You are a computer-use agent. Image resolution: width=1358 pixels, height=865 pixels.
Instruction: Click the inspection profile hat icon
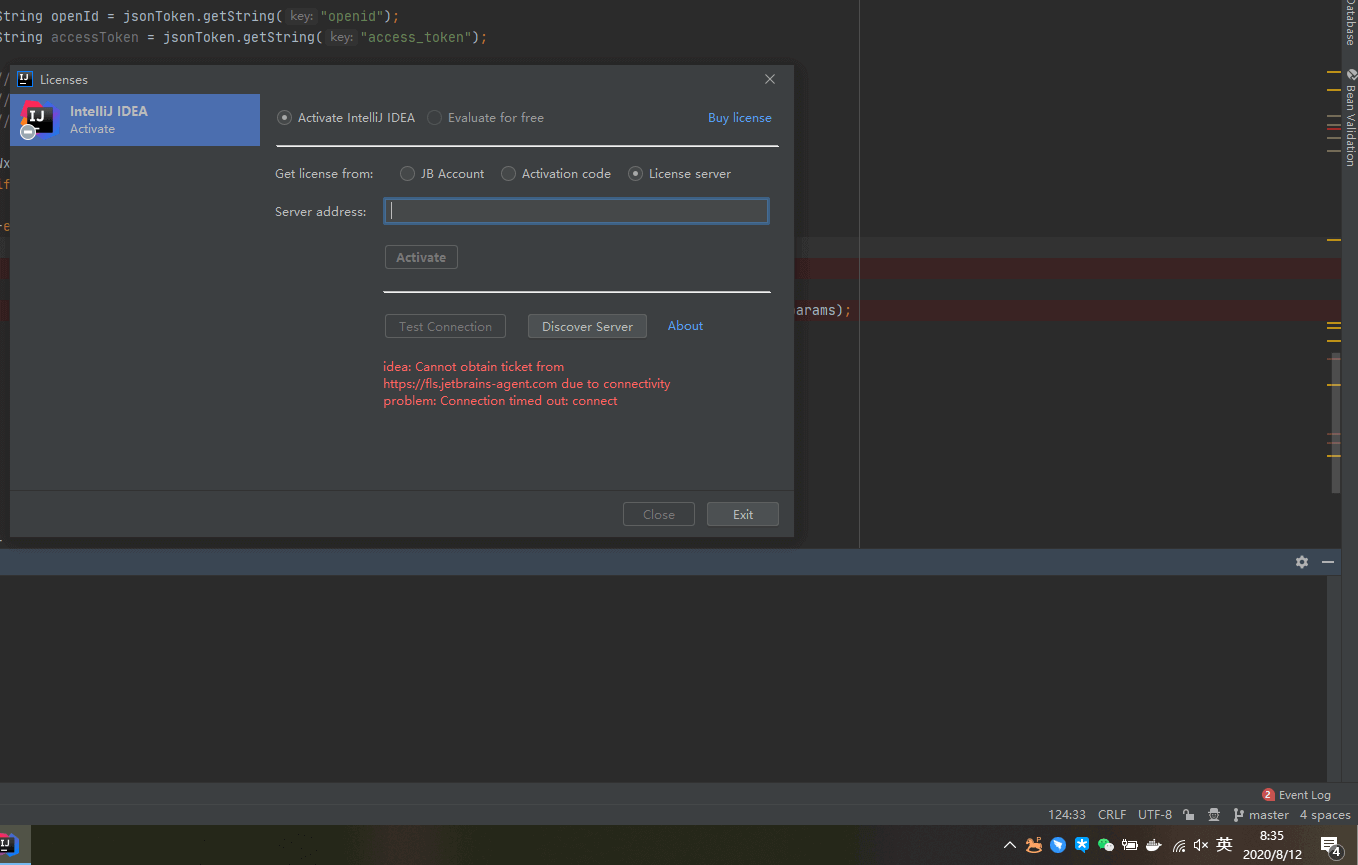1213,815
